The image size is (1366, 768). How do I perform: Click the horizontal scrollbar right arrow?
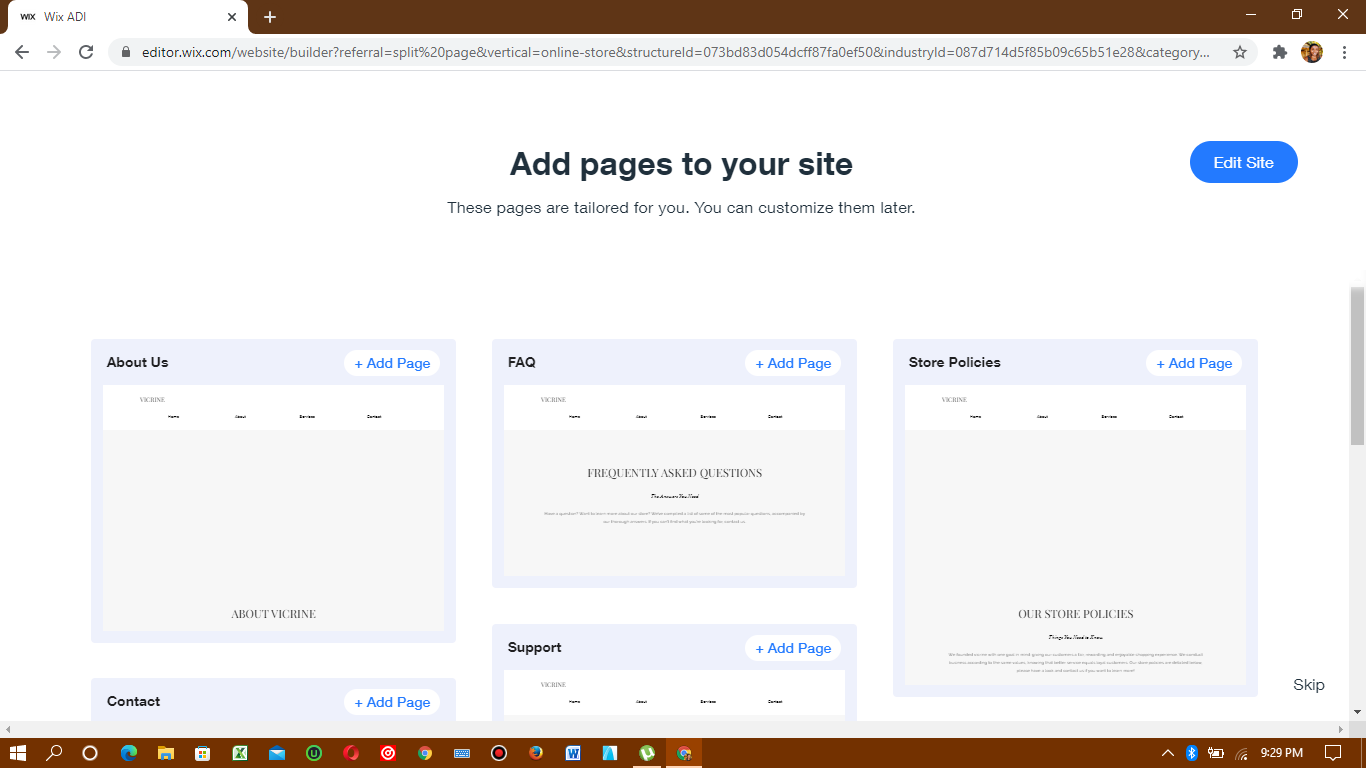[1341, 729]
